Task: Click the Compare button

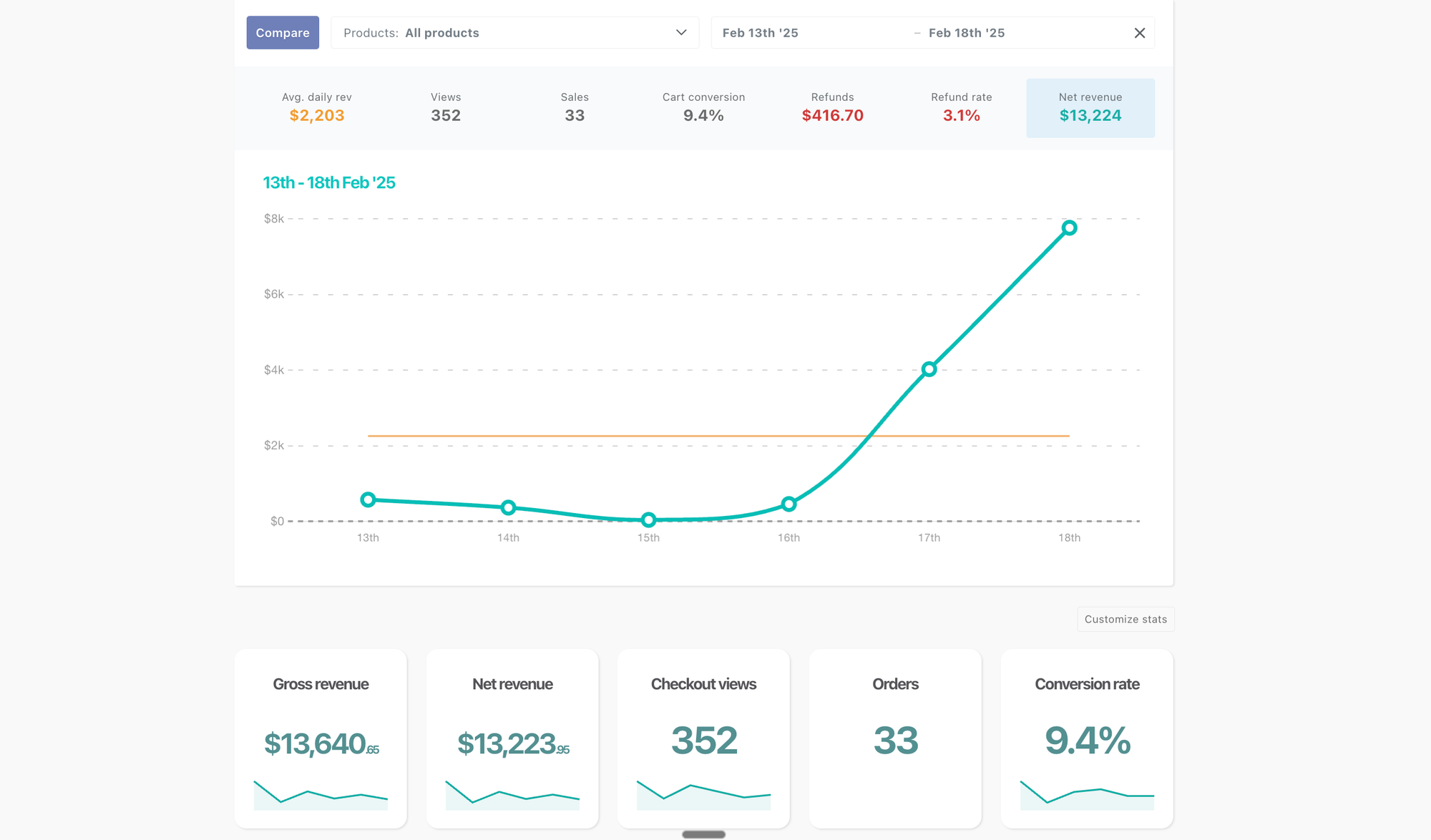Action: (283, 33)
